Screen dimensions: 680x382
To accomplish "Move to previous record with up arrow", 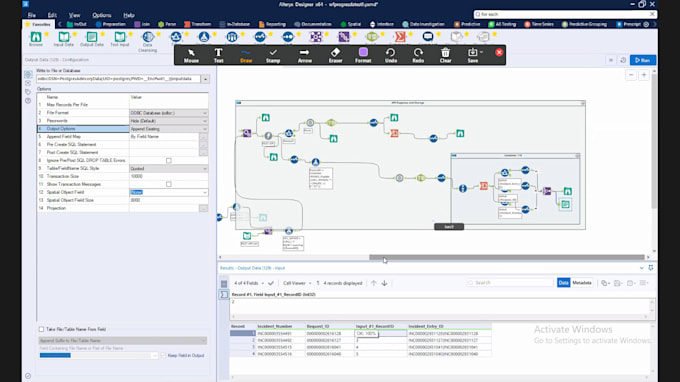I will point(373,283).
